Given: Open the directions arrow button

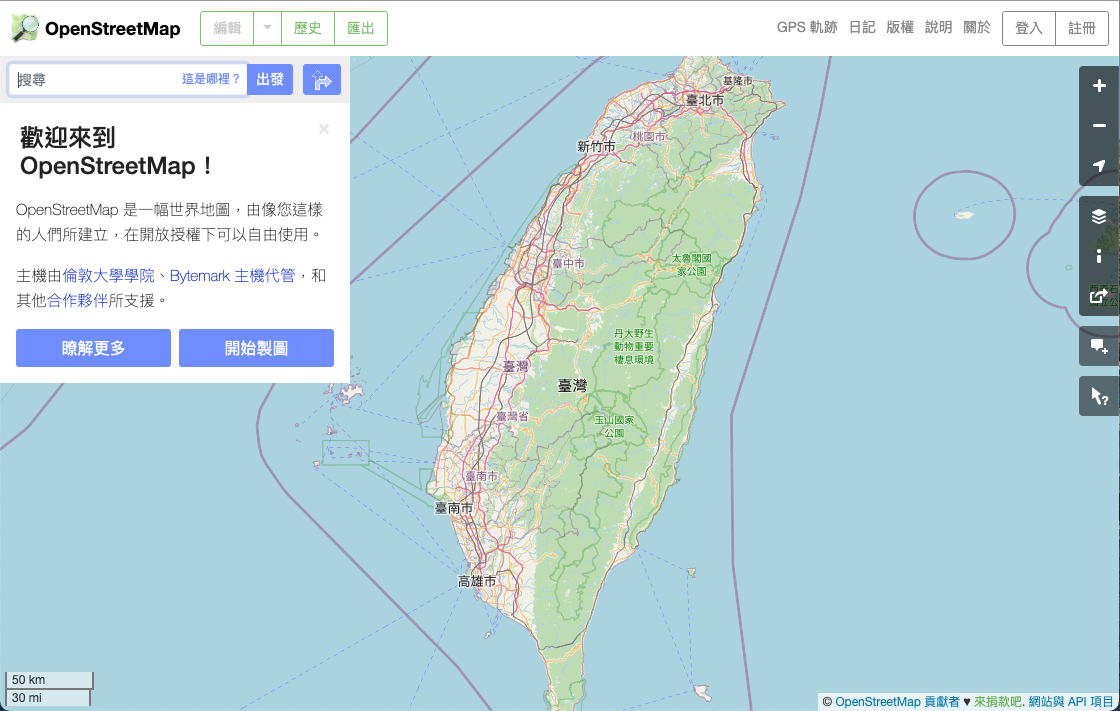Looking at the screenshot, I should click(x=321, y=79).
